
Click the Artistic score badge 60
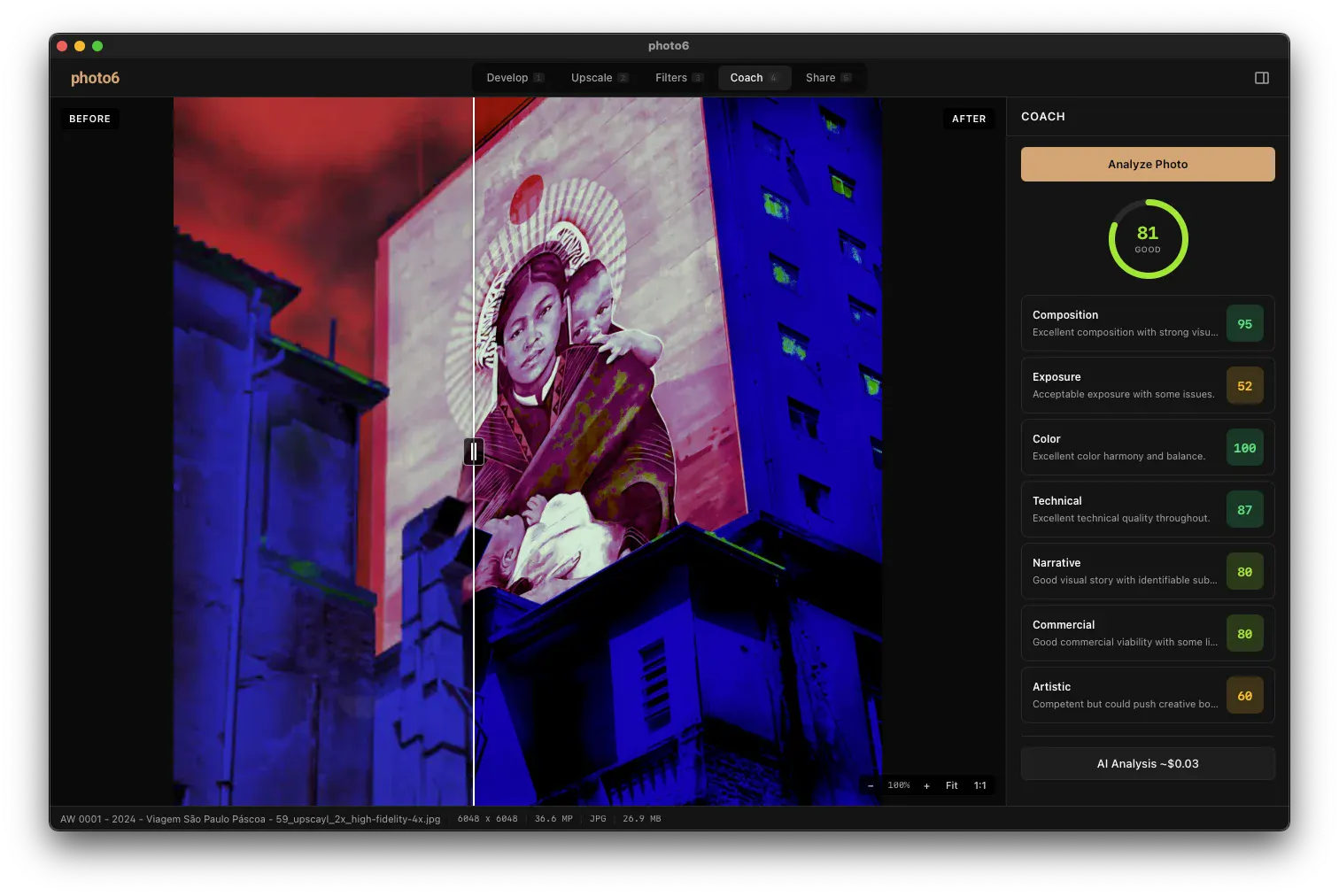[x=1244, y=696]
